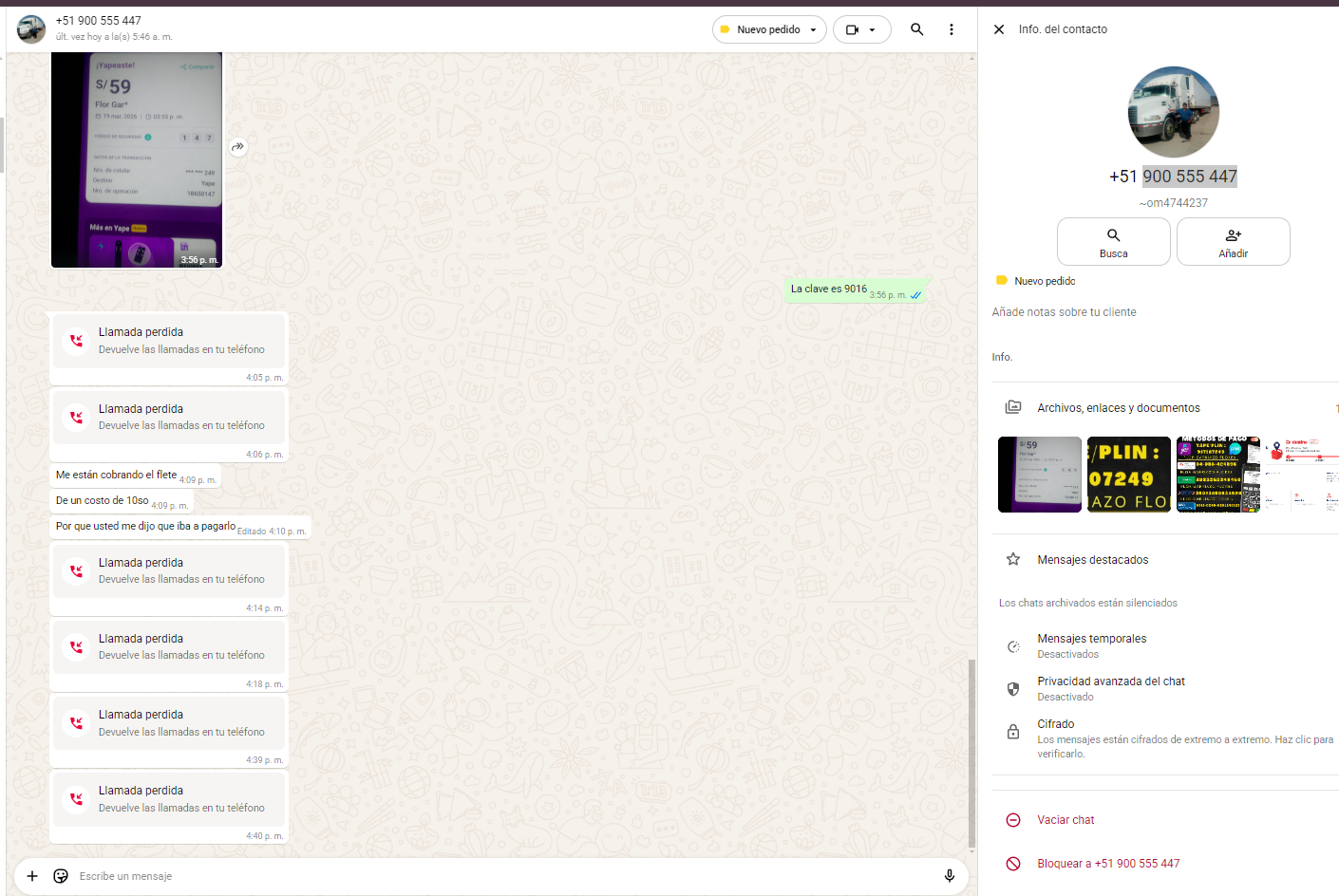Click the plus attach icon
1339x896 pixels.
point(32,876)
